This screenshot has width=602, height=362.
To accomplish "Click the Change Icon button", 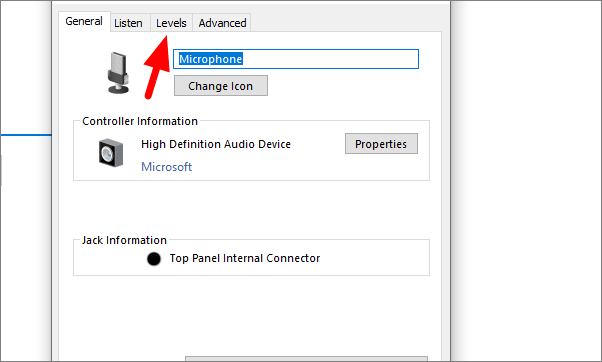I will click(221, 86).
